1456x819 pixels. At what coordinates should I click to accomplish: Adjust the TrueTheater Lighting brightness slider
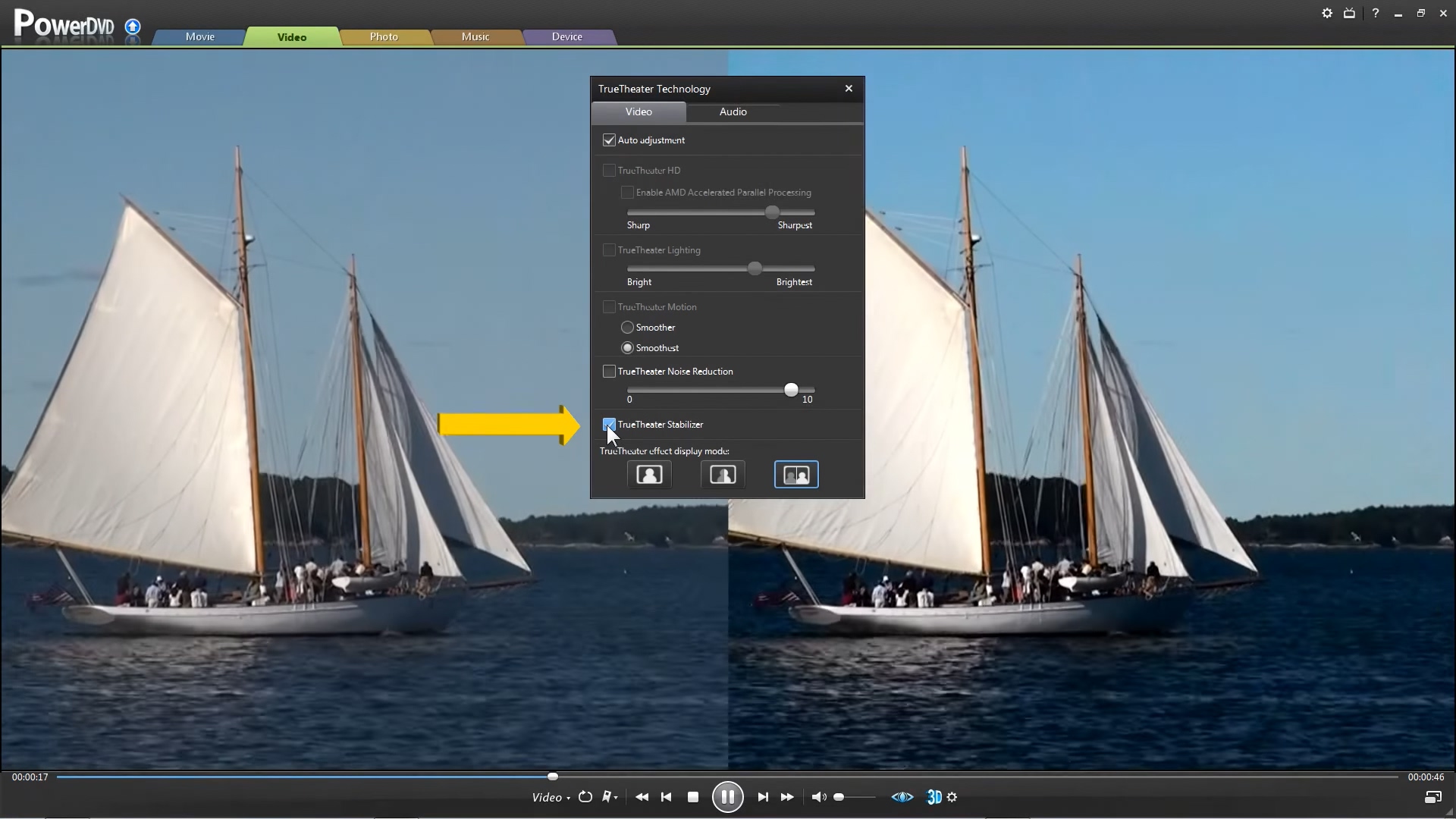click(x=755, y=268)
